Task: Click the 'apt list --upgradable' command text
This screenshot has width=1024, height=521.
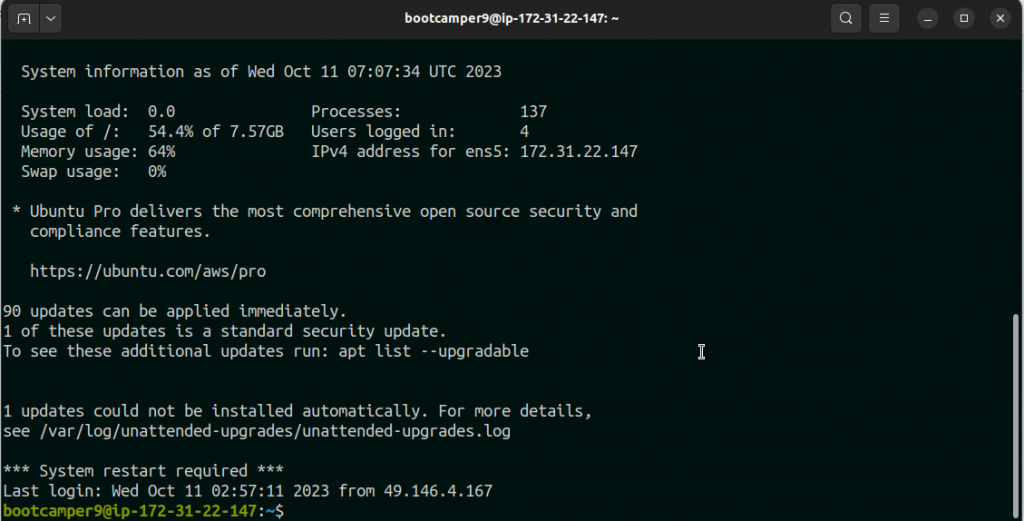Action: (434, 351)
